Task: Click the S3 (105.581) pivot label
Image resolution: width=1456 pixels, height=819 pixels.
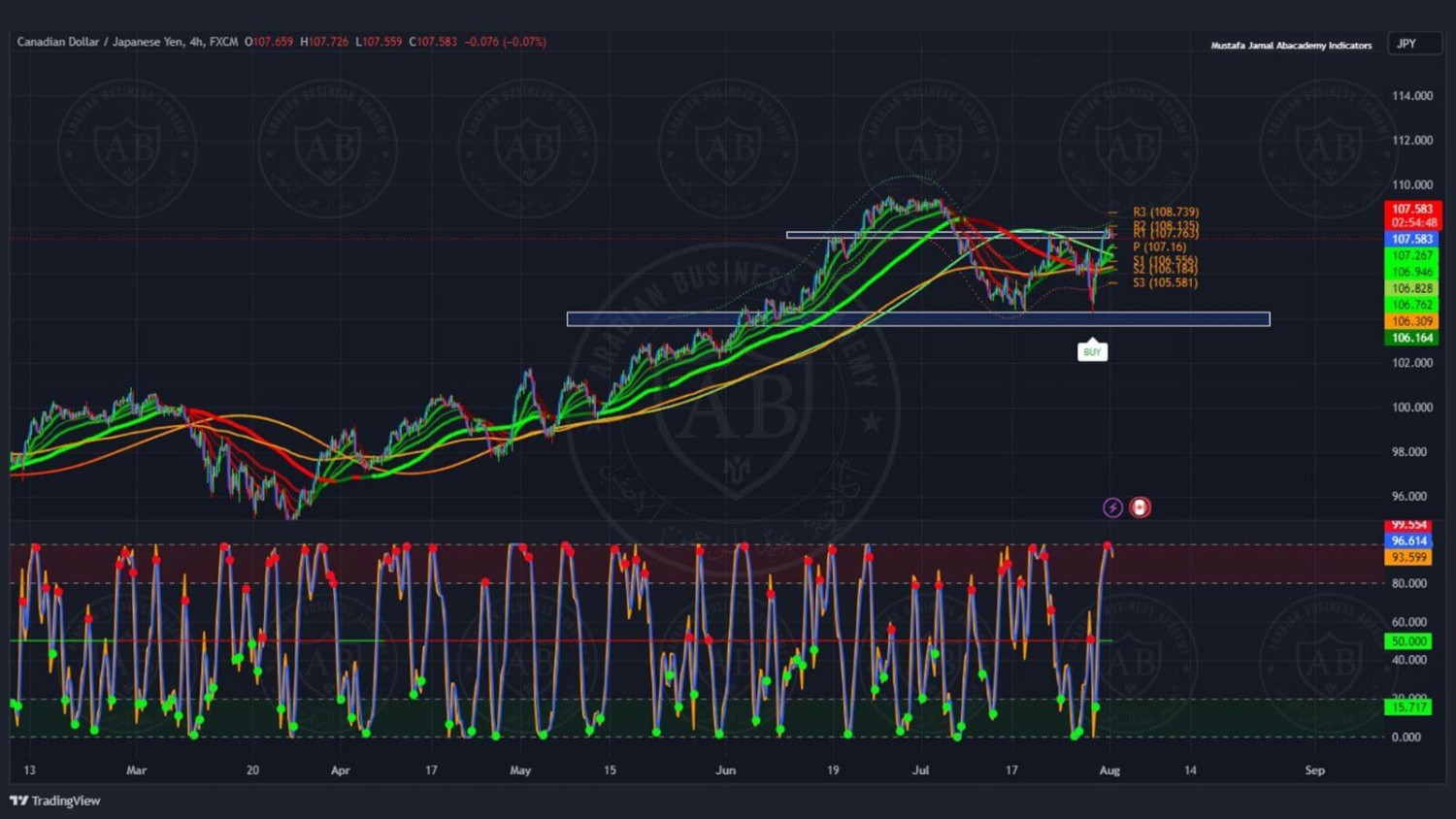Action: click(x=1165, y=282)
